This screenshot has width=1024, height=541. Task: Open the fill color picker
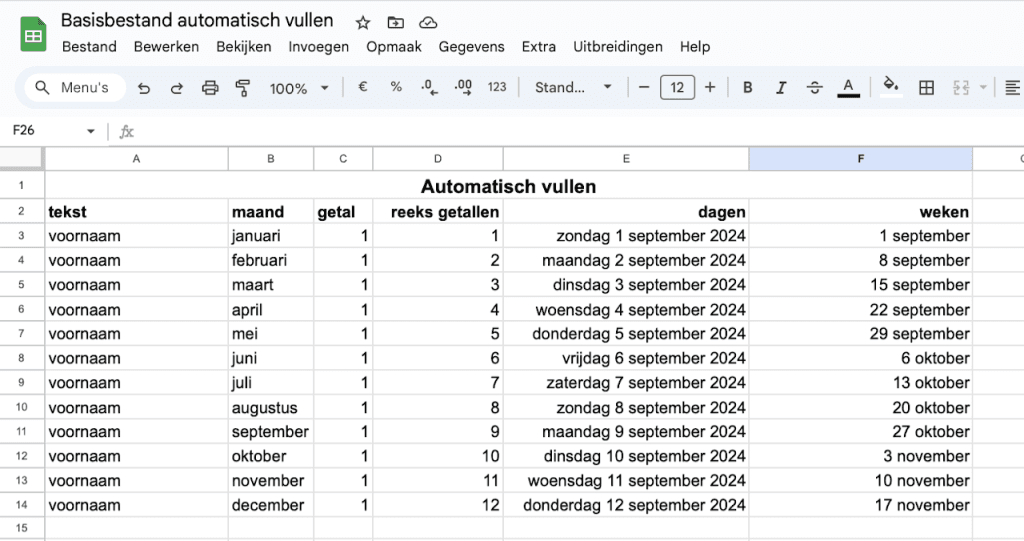[891, 88]
